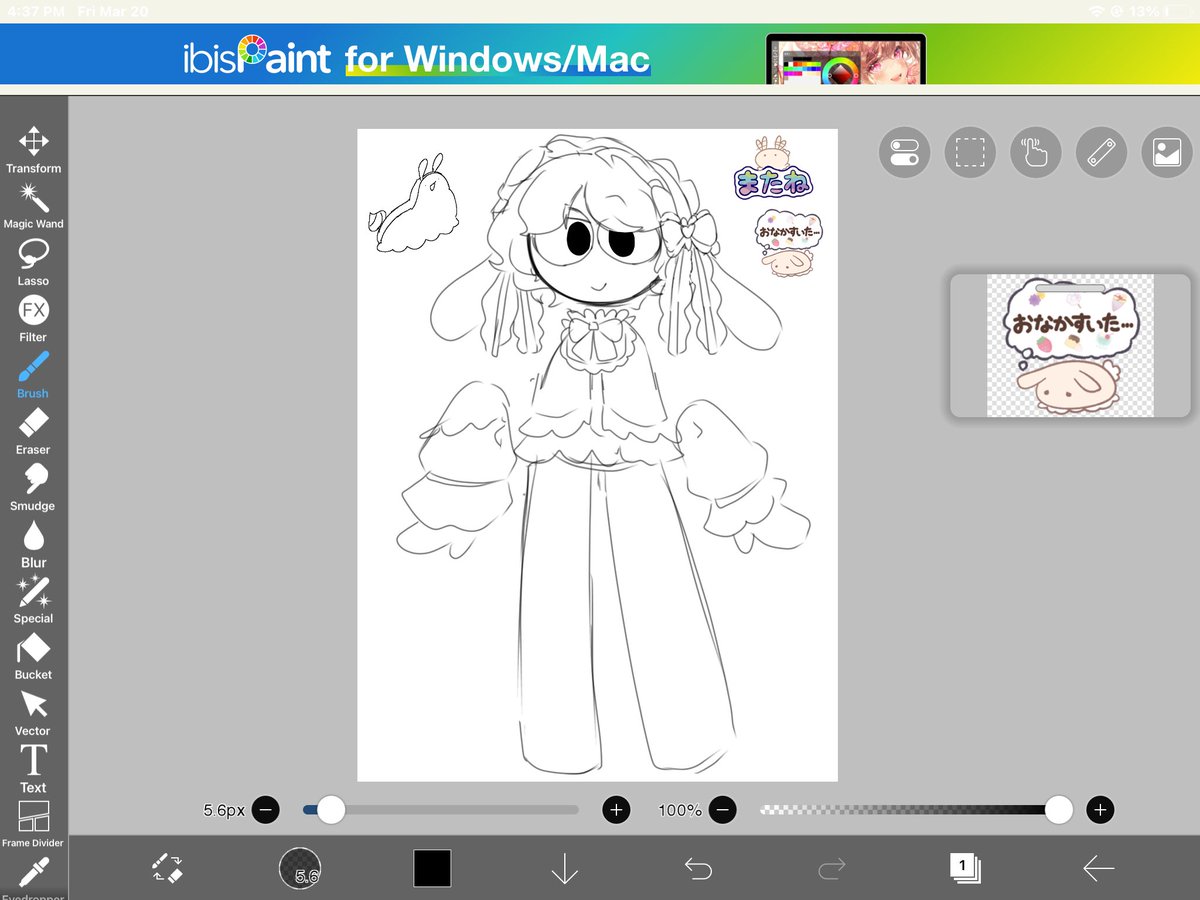Click the brush thickness slider handle

pos(331,810)
